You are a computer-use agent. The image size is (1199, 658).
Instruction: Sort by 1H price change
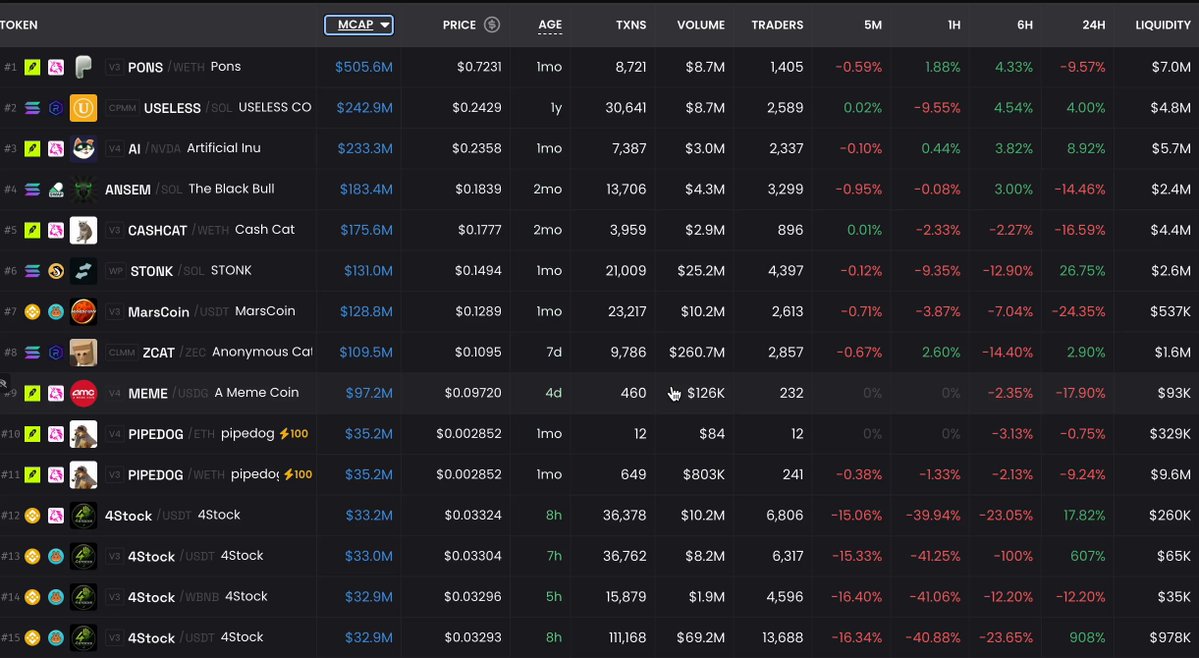(954, 25)
